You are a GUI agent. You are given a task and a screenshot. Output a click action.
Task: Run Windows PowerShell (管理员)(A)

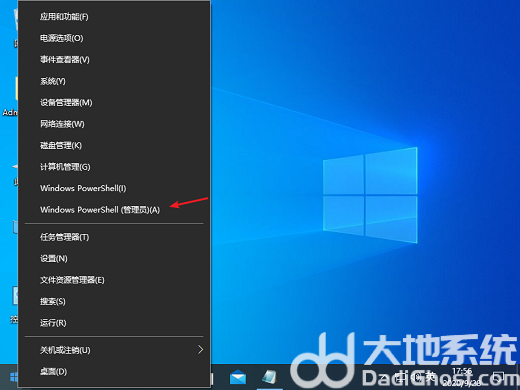tap(114, 210)
